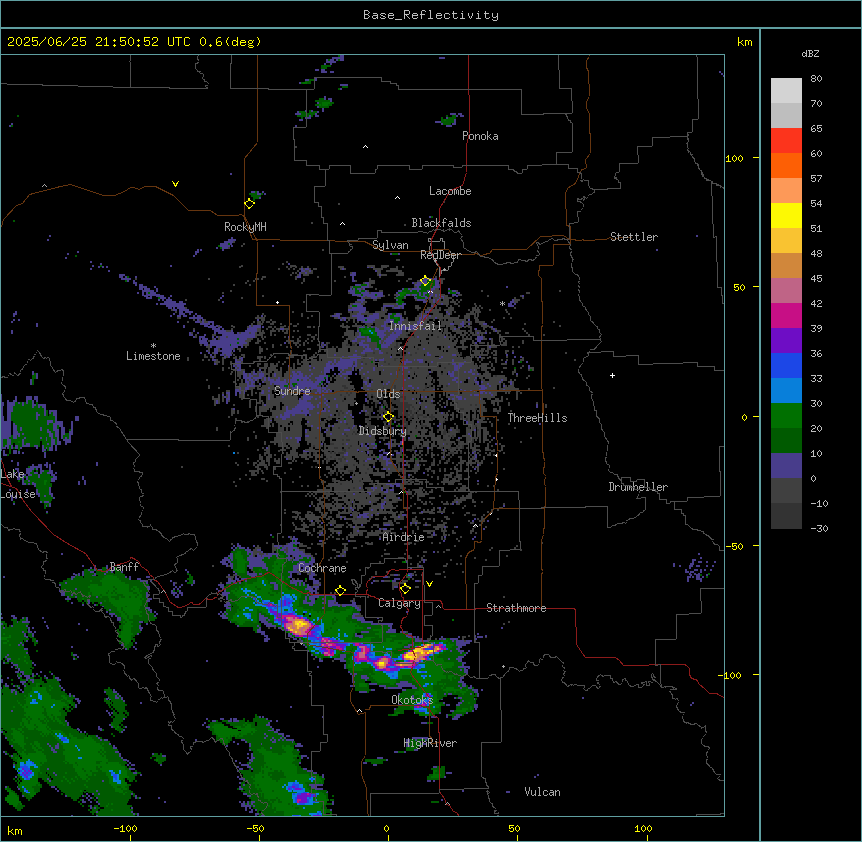Click the RedDeer city label
Viewport: 862px width, 842px height.
pos(440,255)
